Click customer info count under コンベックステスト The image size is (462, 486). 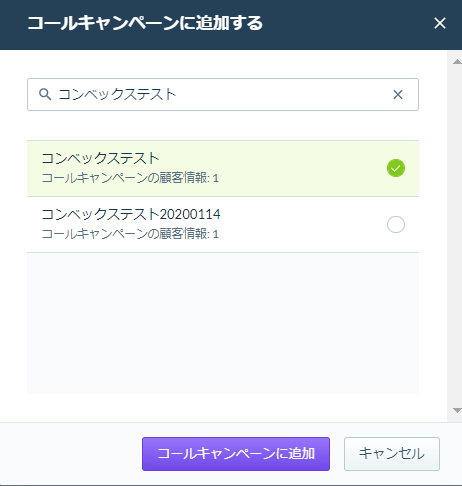[x=130, y=178]
